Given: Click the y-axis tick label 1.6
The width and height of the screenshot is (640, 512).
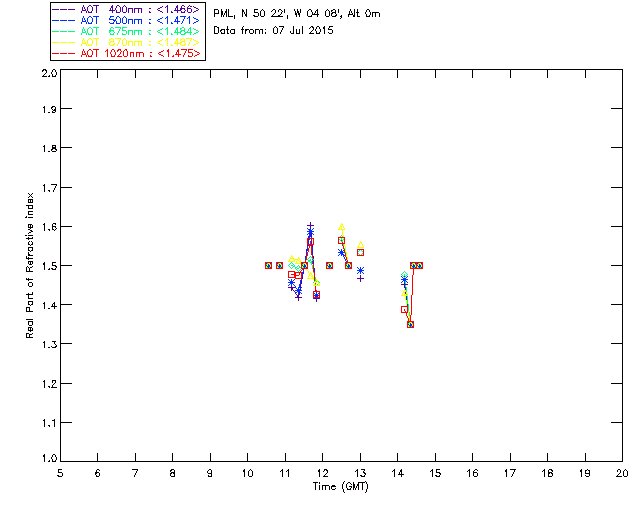Looking at the screenshot, I should pos(49,227).
